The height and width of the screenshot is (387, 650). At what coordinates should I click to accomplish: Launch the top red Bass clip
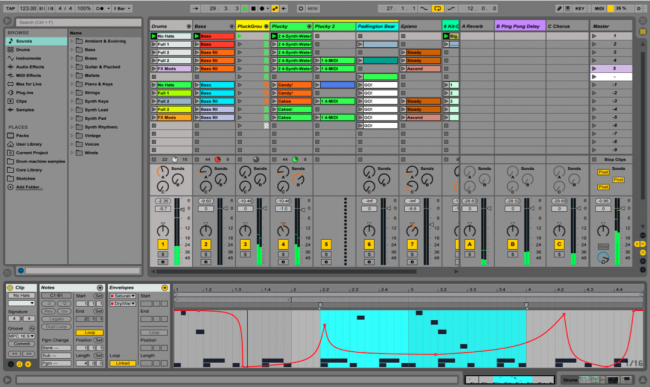click(197, 36)
